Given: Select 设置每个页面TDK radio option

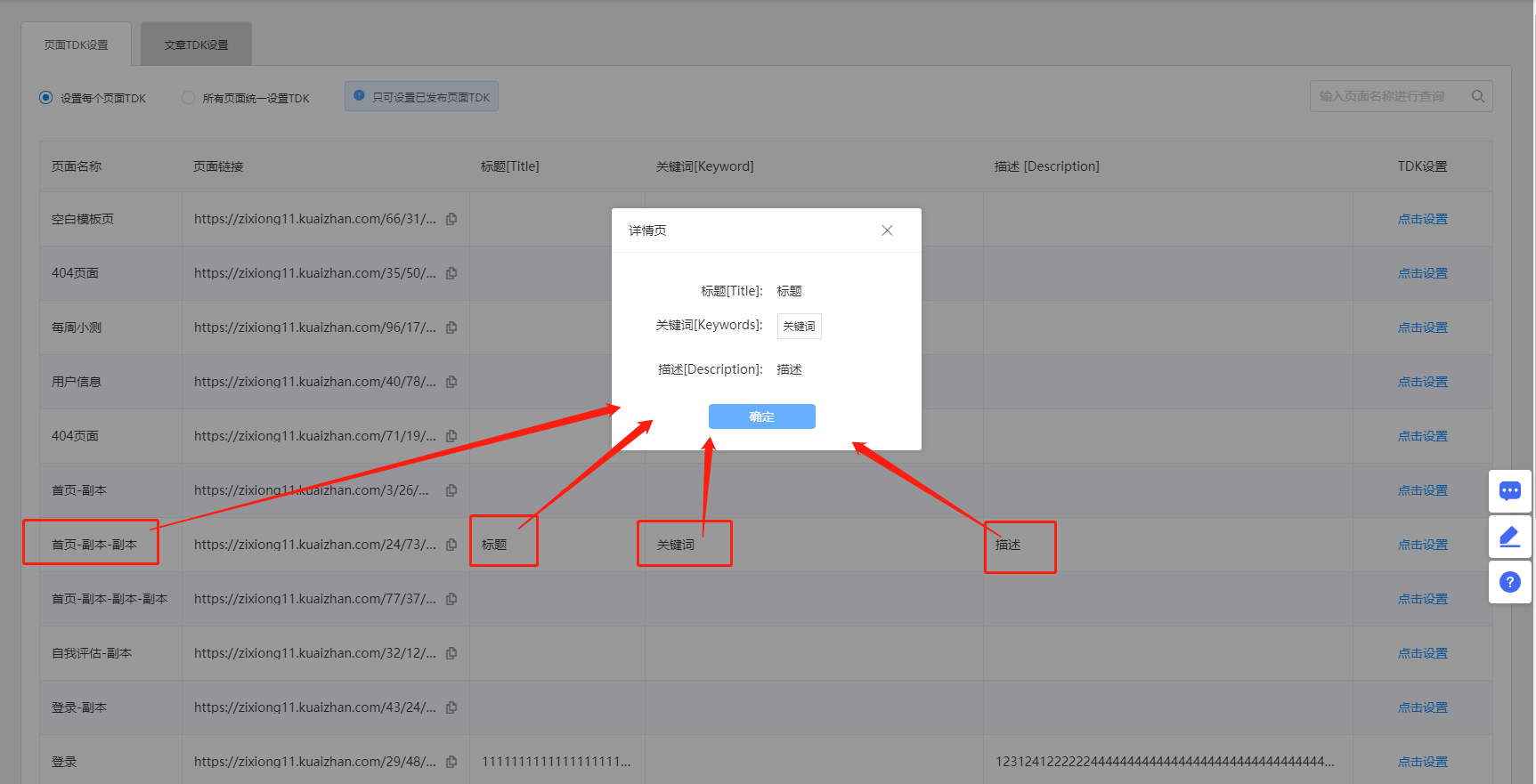Looking at the screenshot, I should [46, 98].
